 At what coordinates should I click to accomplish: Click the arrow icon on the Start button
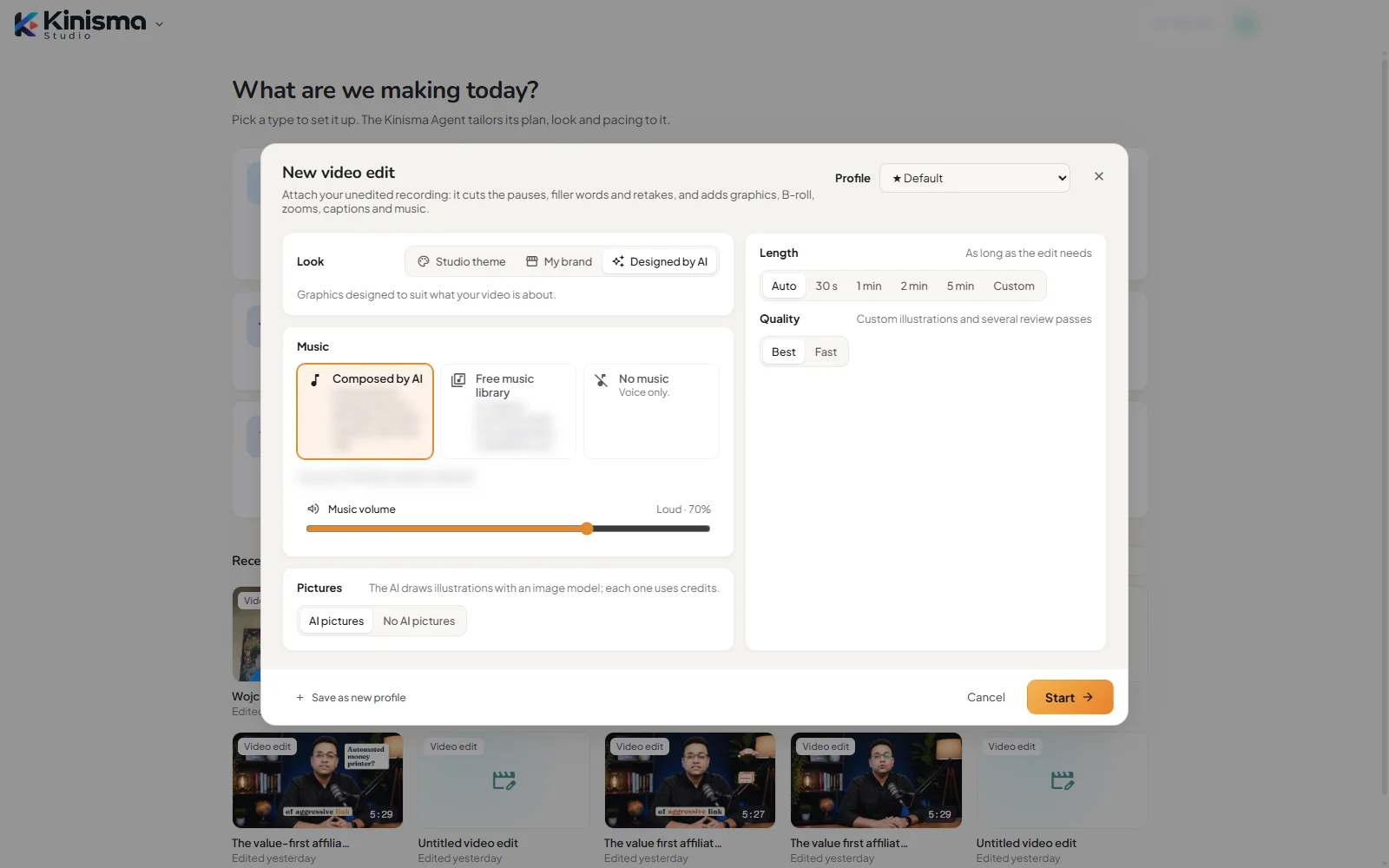pyautogui.click(x=1089, y=697)
